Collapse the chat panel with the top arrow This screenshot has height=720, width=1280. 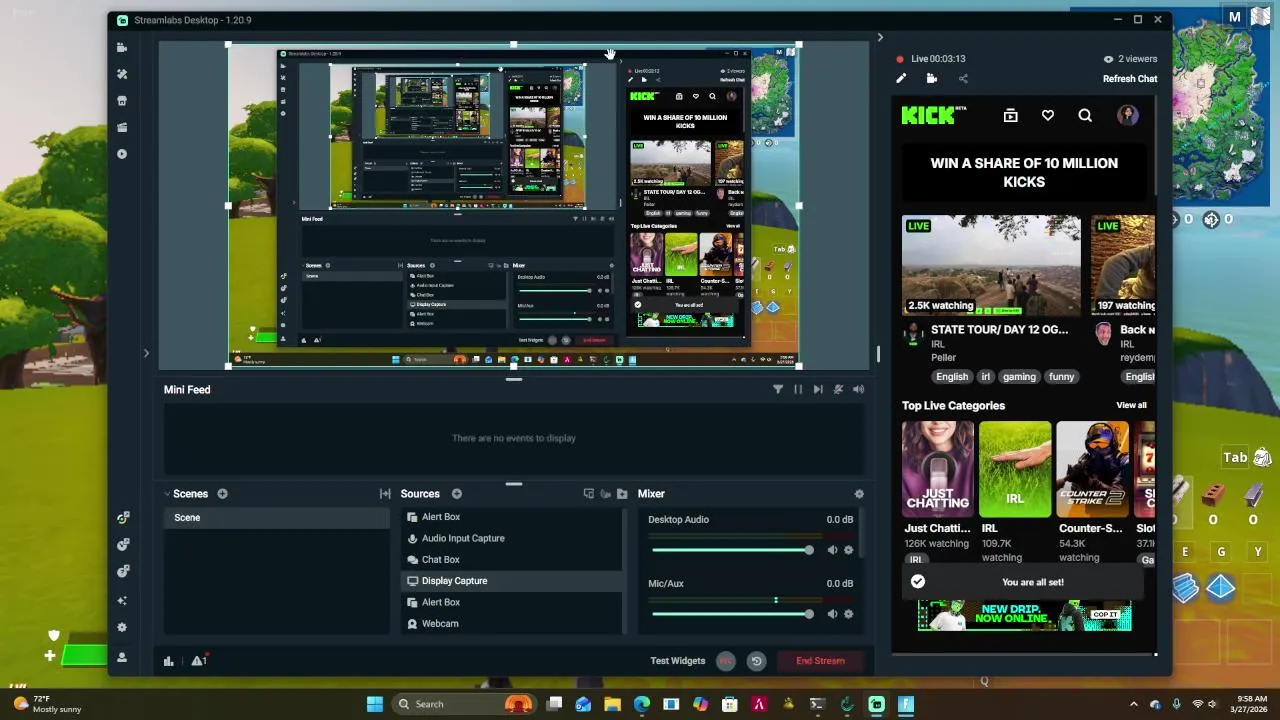click(880, 38)
